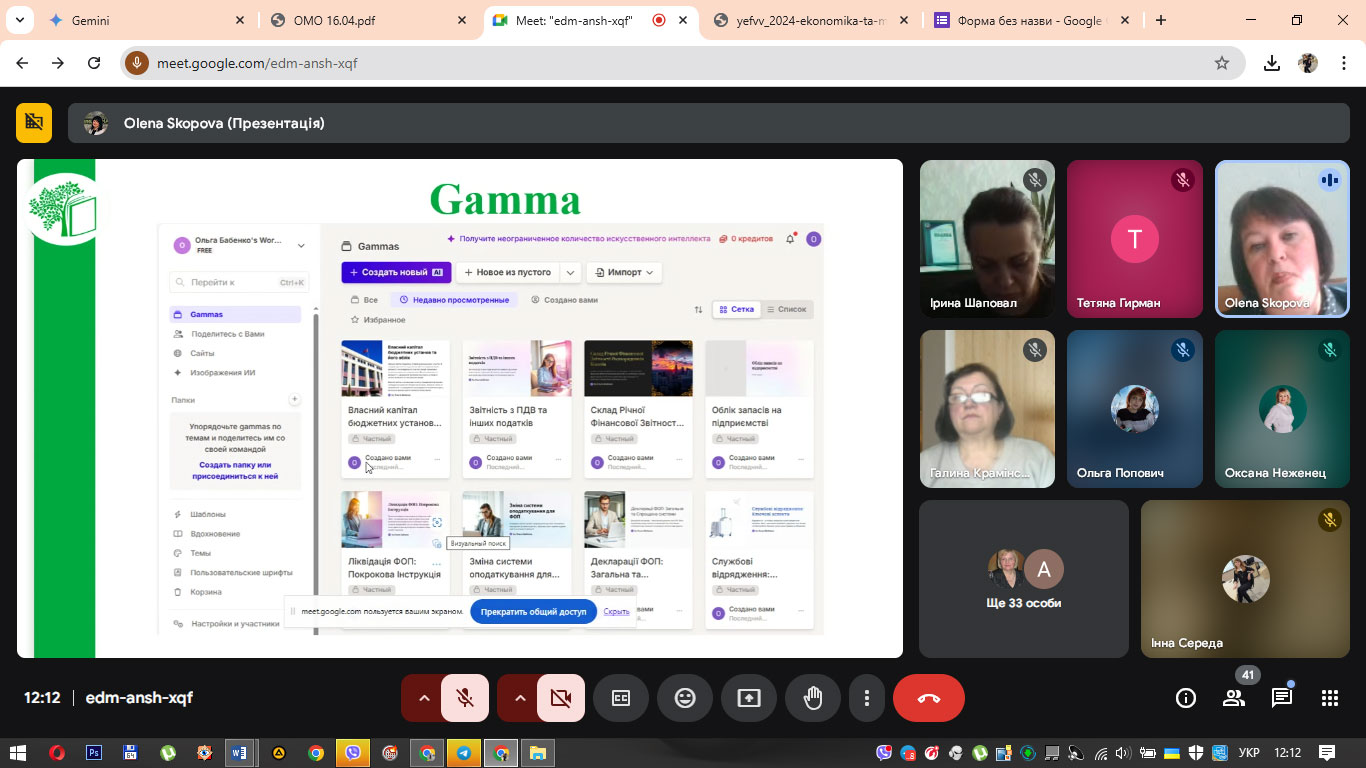Turn on captions with the CC button
1366x768 pixels.
pyautogui.click(x=621, y=698)
